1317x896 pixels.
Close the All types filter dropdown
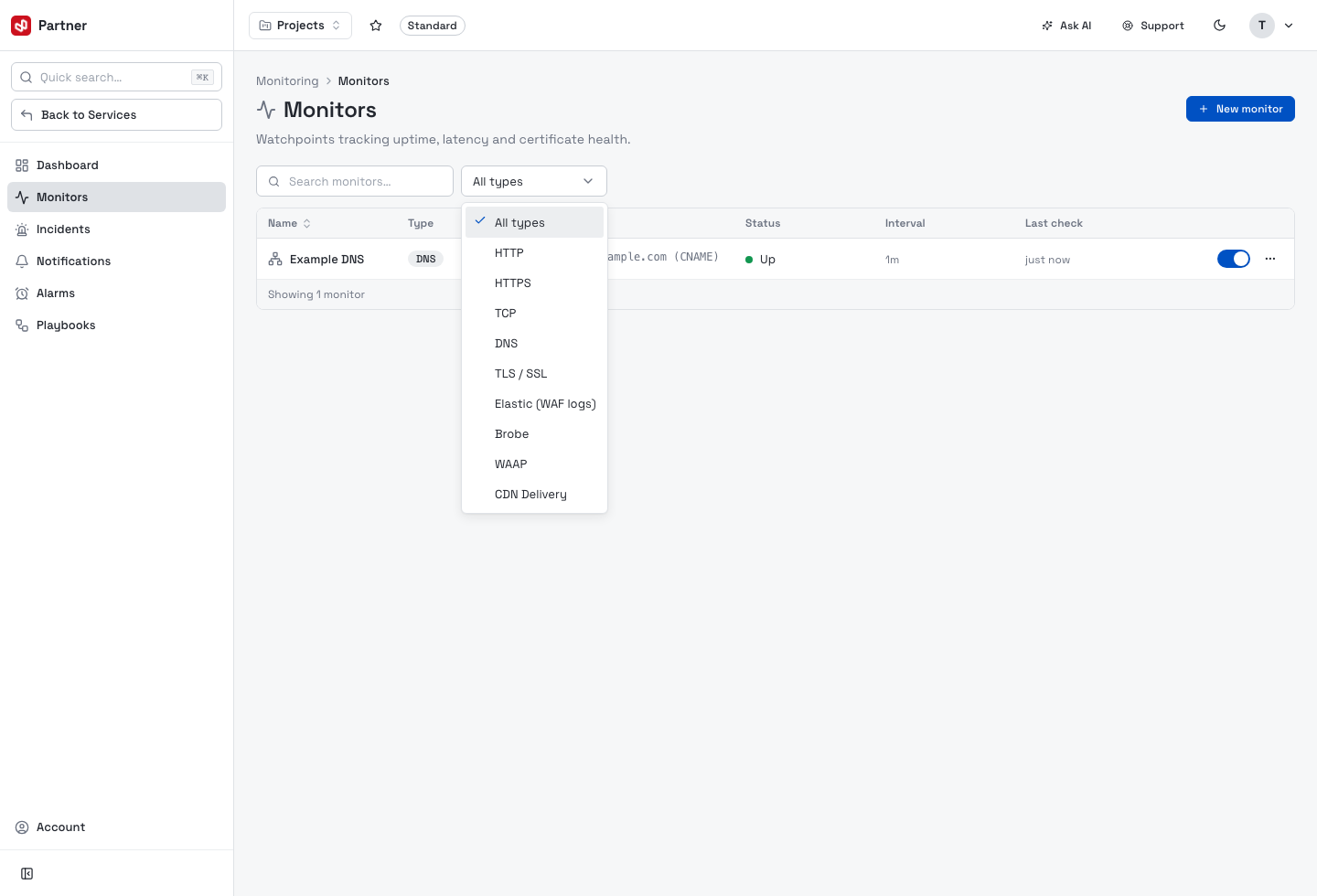point(534,181)
